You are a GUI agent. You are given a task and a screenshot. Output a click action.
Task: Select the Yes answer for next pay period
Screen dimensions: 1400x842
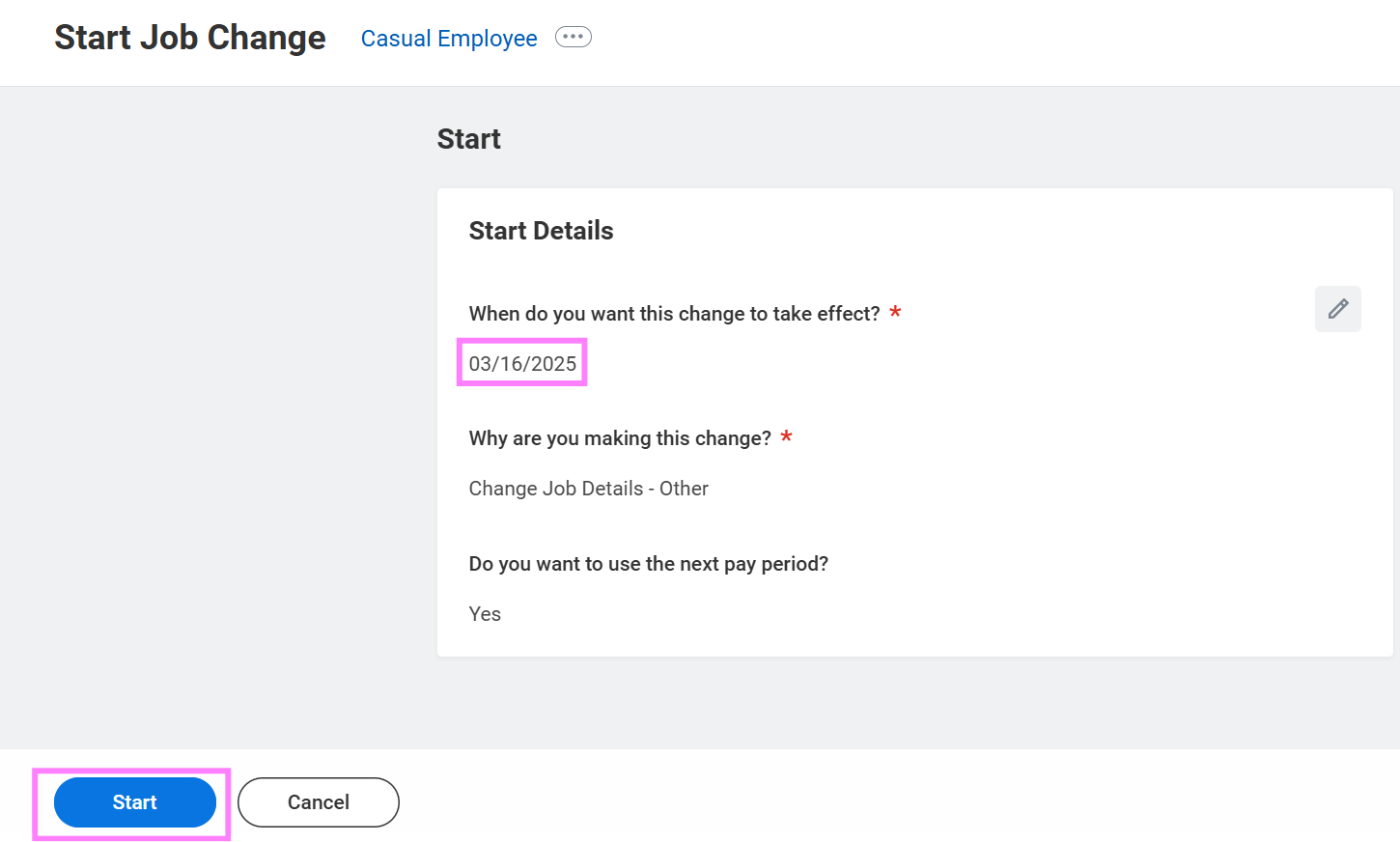(485, 613)
